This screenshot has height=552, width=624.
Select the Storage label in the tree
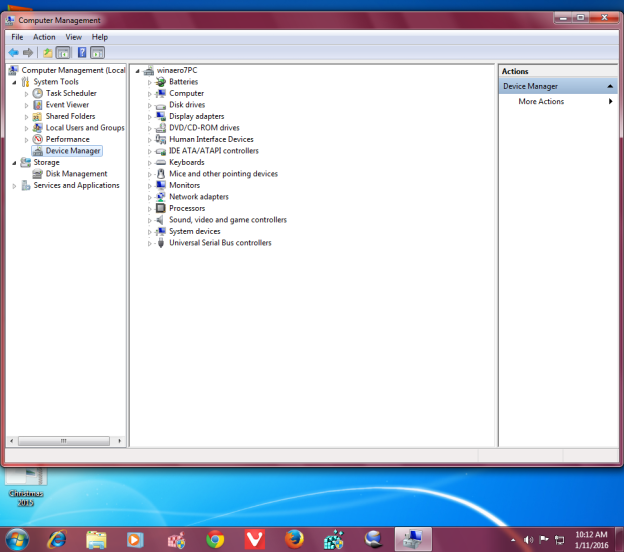click(47, 162)
